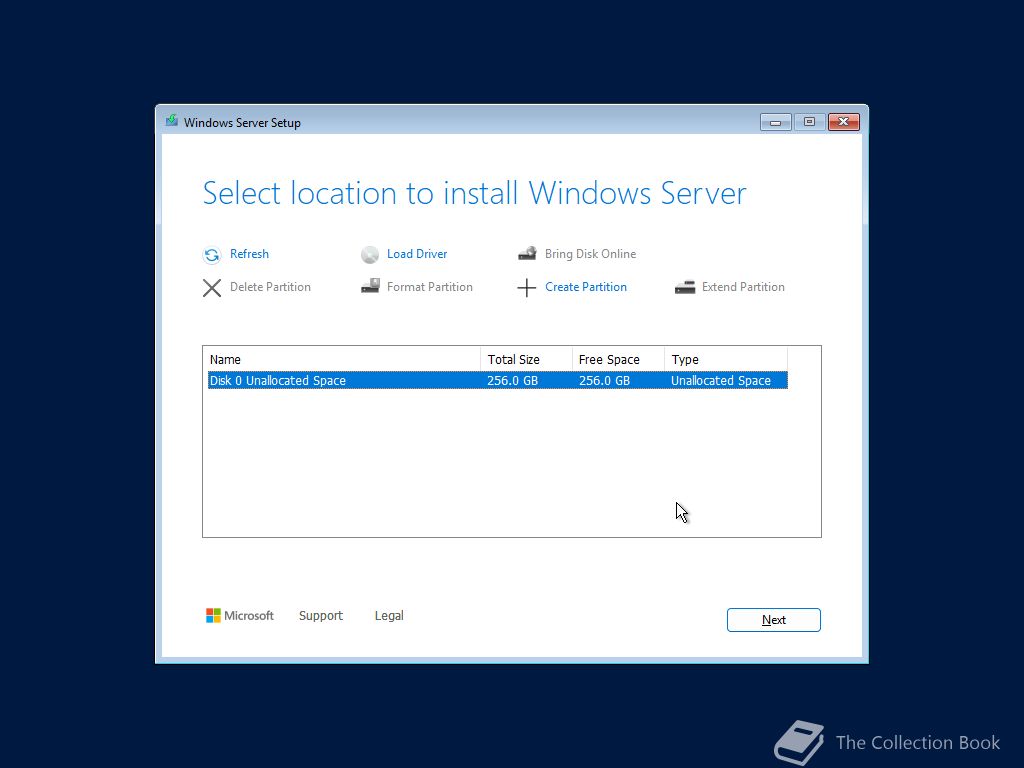Open Load Driver link text

point(417,254)
